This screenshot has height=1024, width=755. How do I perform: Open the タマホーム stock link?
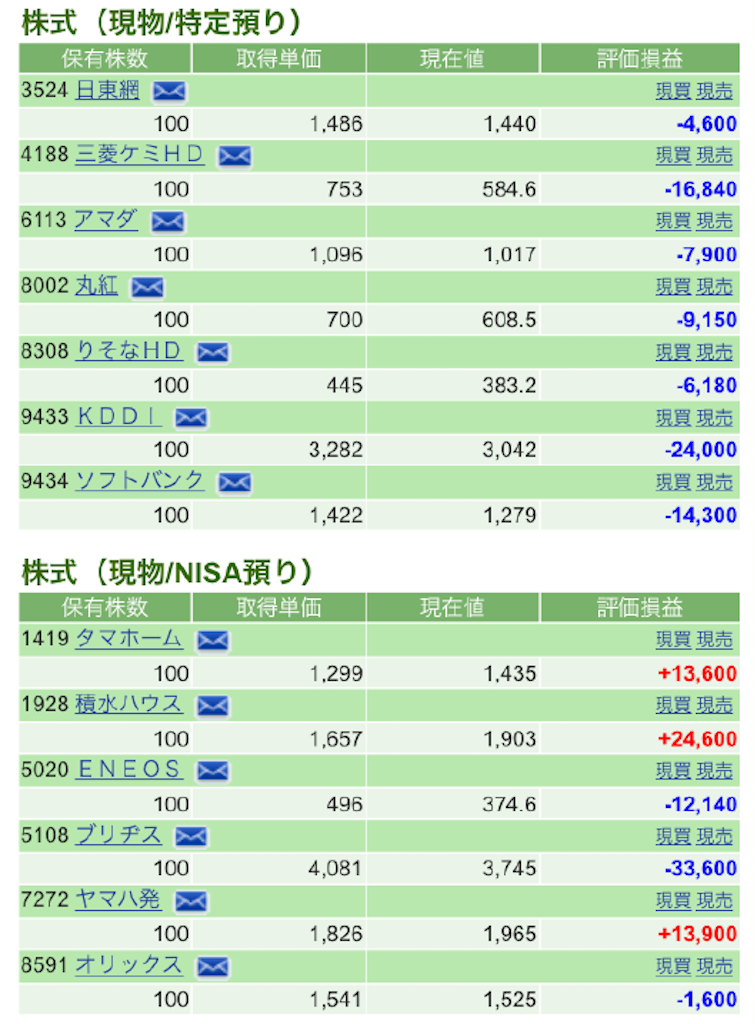[129, 639]
